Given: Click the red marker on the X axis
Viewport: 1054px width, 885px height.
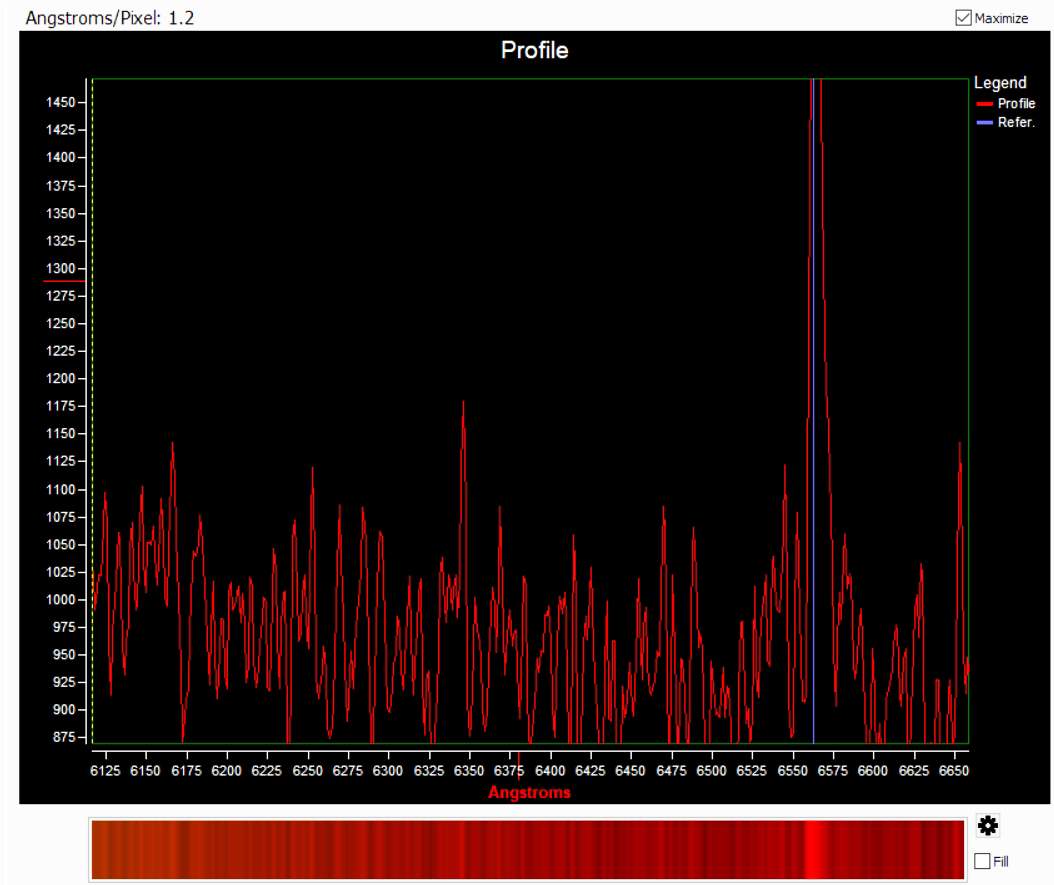Looking at the screenshot, I should [519, 757].
